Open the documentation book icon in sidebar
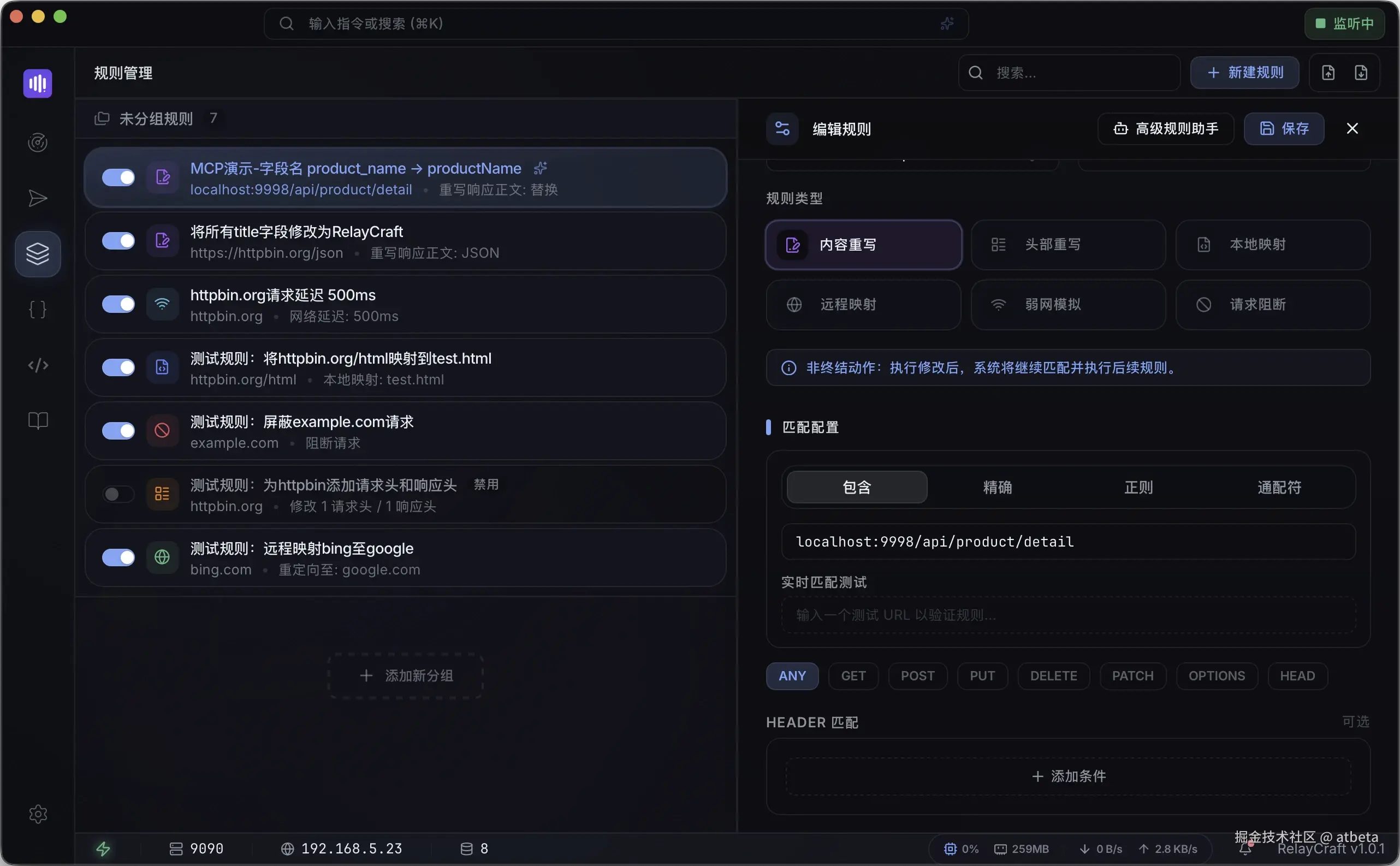The width and height of the screenshot is (1400, 866). click(37, 421)
